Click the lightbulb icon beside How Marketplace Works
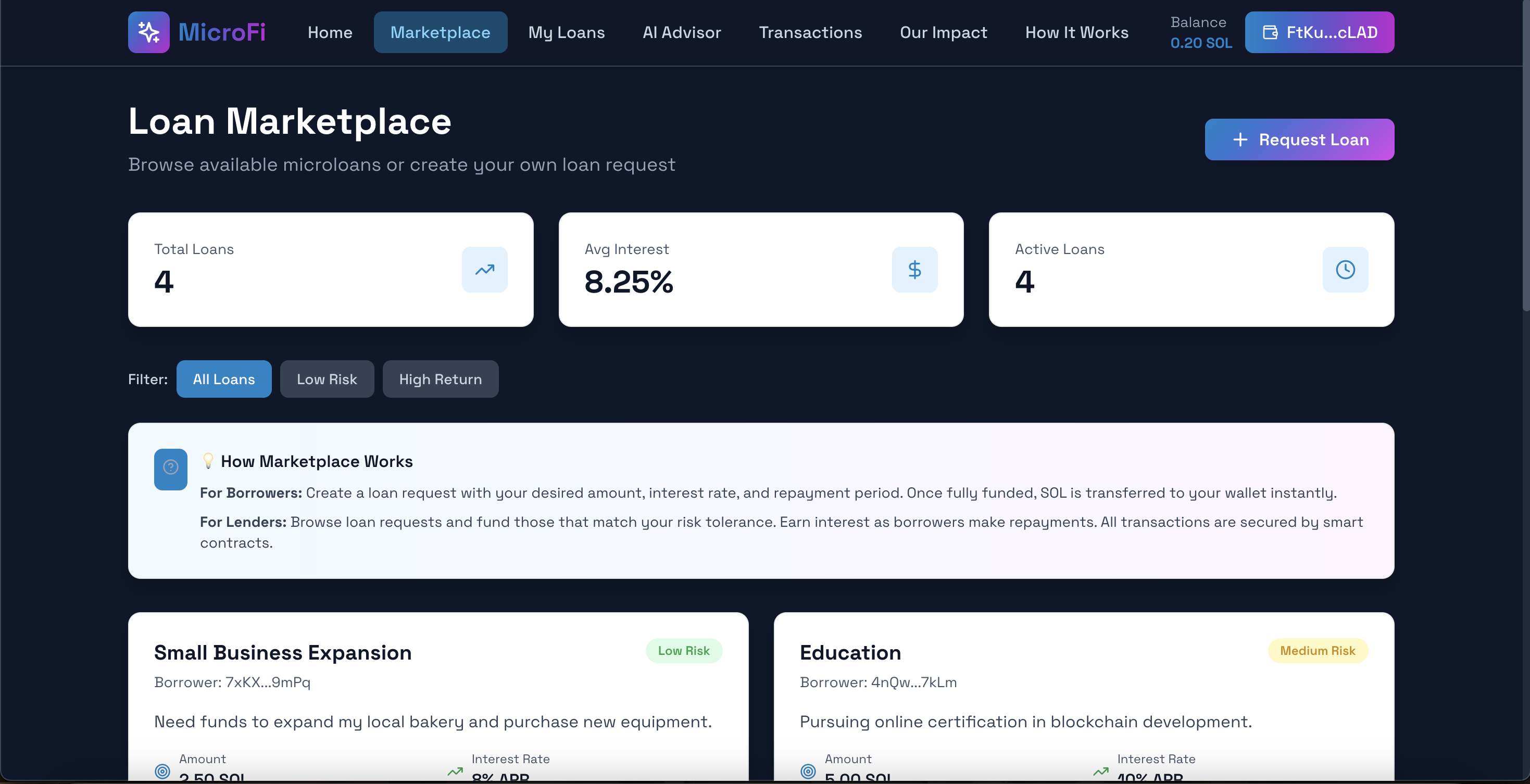1530x784 pixels. point(208,461)
